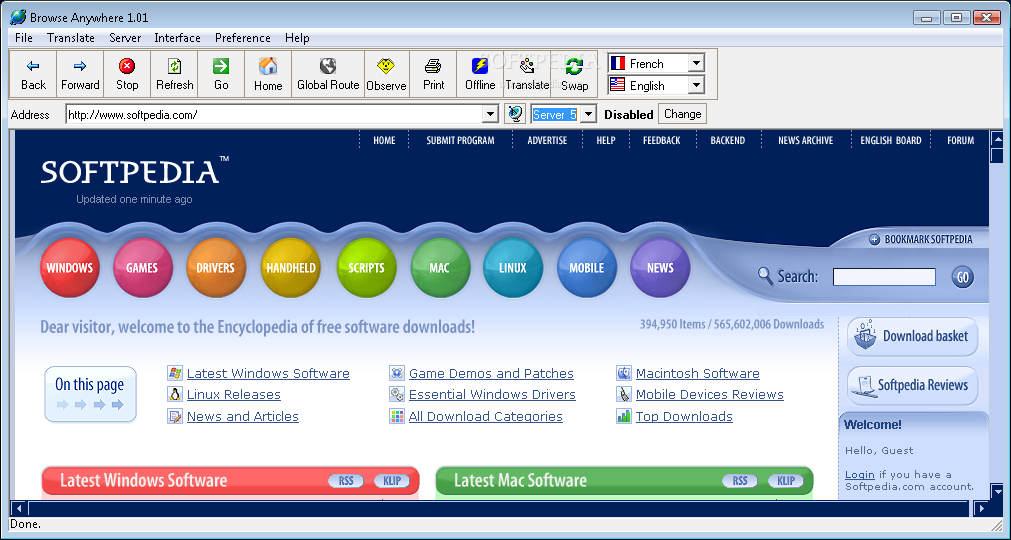
Task: Click the Change button
Action: pyautogui.click(x=682, y=114)
